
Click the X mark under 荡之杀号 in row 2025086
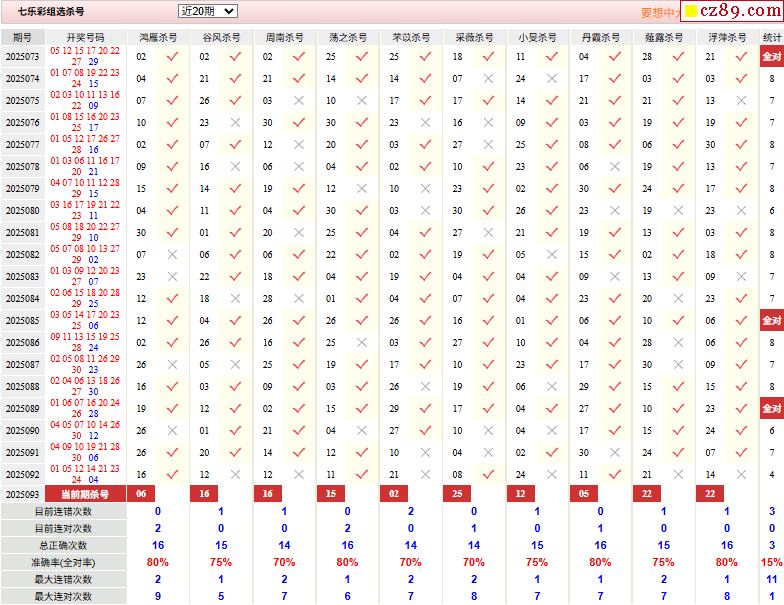[x=362, y=342]
